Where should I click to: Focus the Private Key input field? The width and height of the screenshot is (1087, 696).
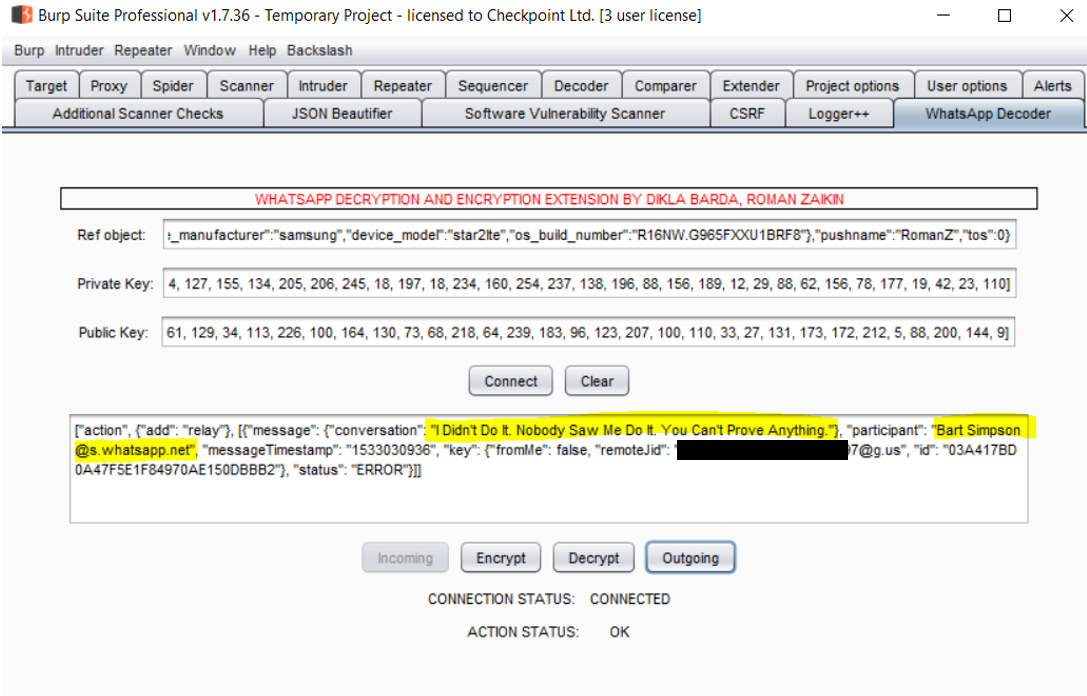pos(587,284)
